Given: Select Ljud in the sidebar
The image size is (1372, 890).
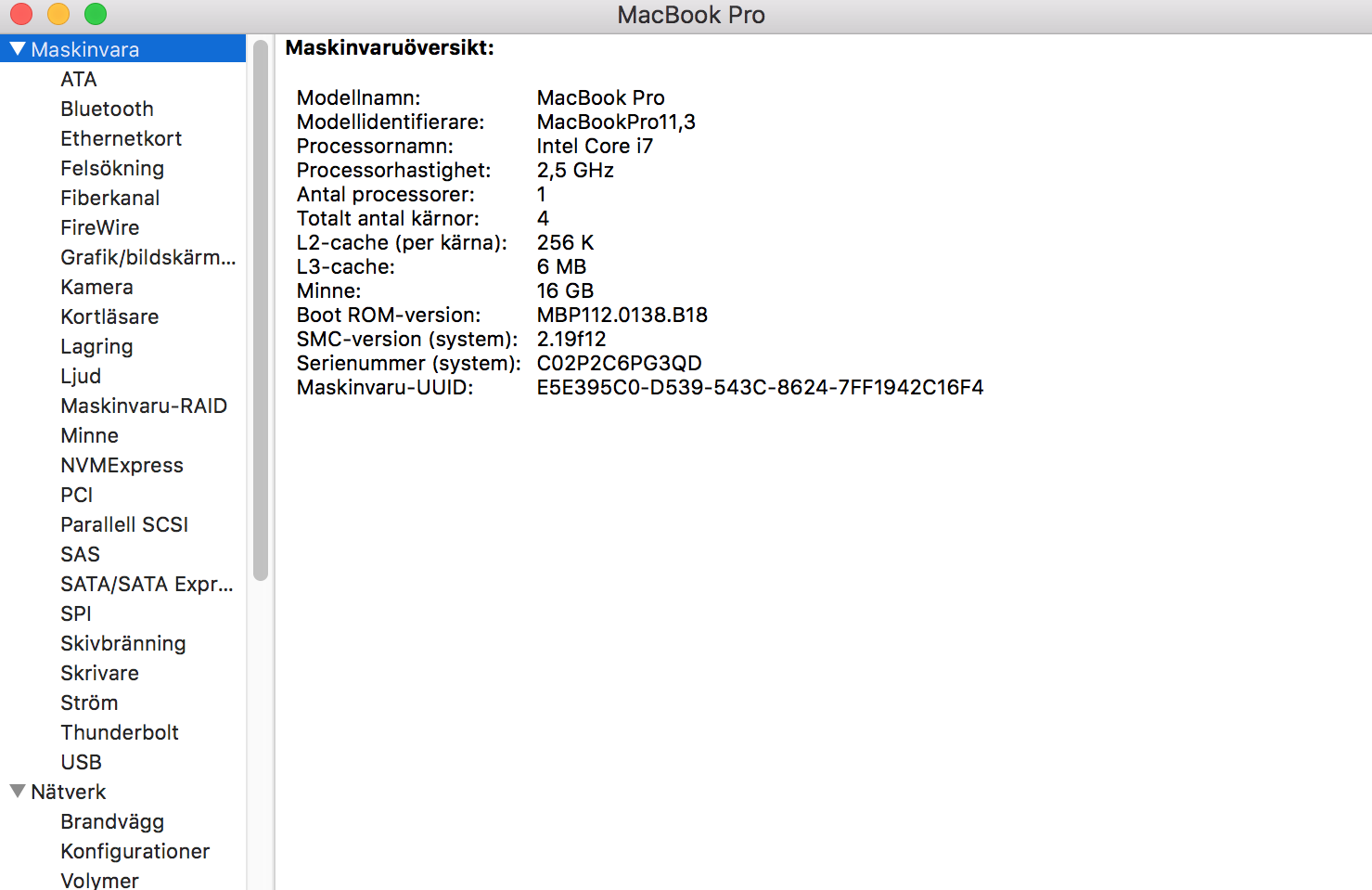Looking at the screenshot, I should click(x=81, y=376).
